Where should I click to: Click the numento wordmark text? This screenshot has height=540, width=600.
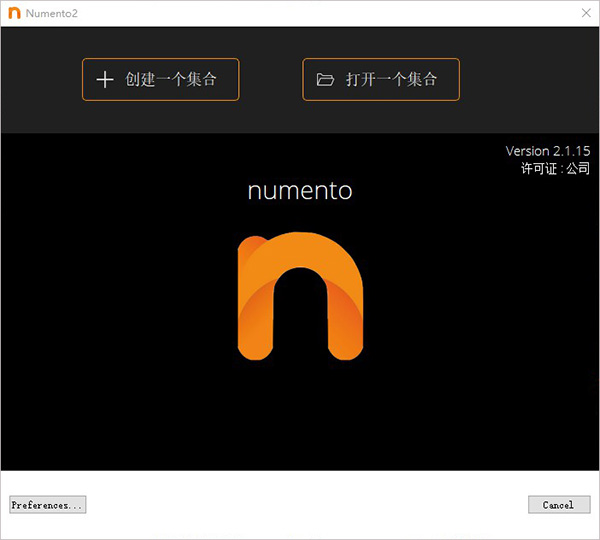pyautogui.click(x=300, y=191)
